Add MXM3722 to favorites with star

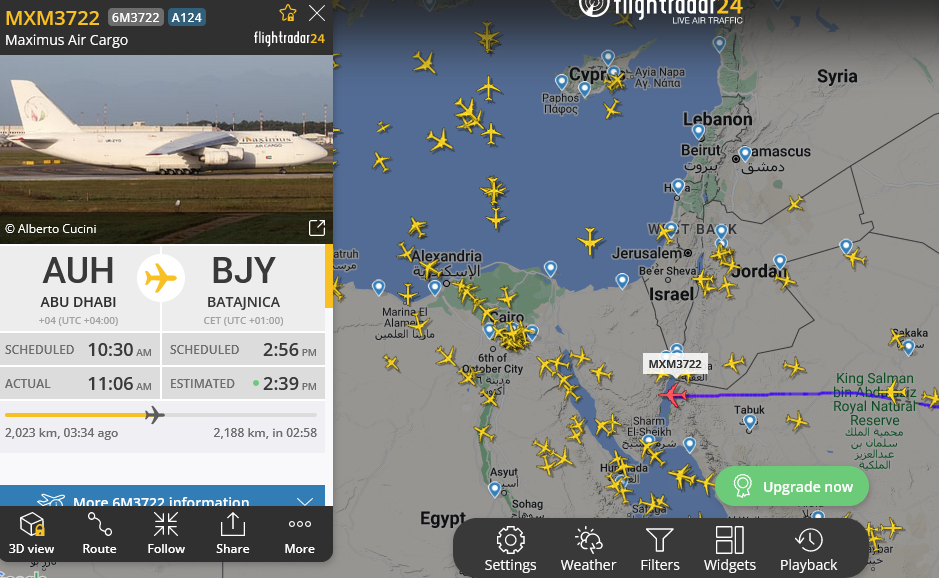[287, 13]
